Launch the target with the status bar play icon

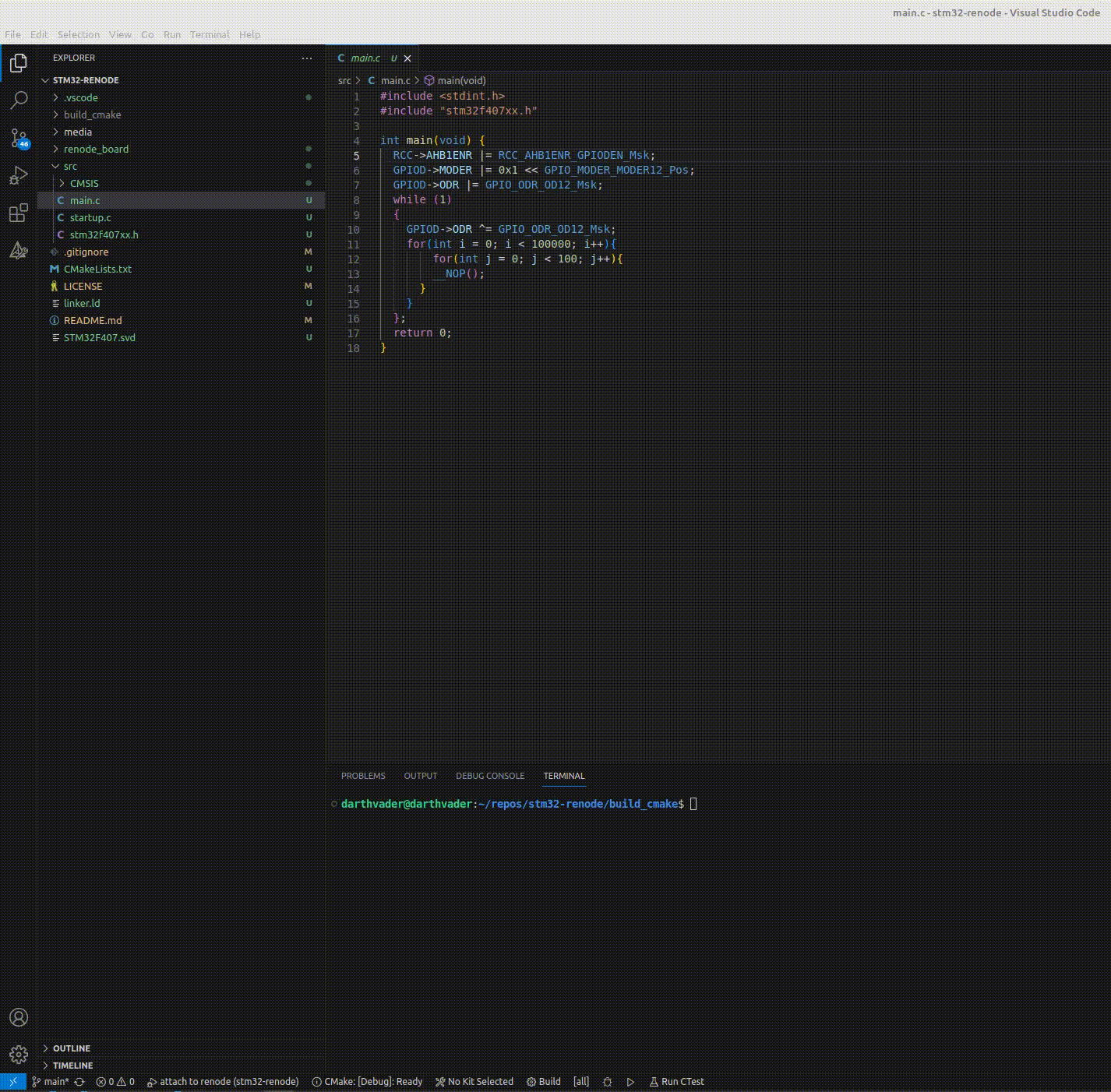tap(631, 1082)
